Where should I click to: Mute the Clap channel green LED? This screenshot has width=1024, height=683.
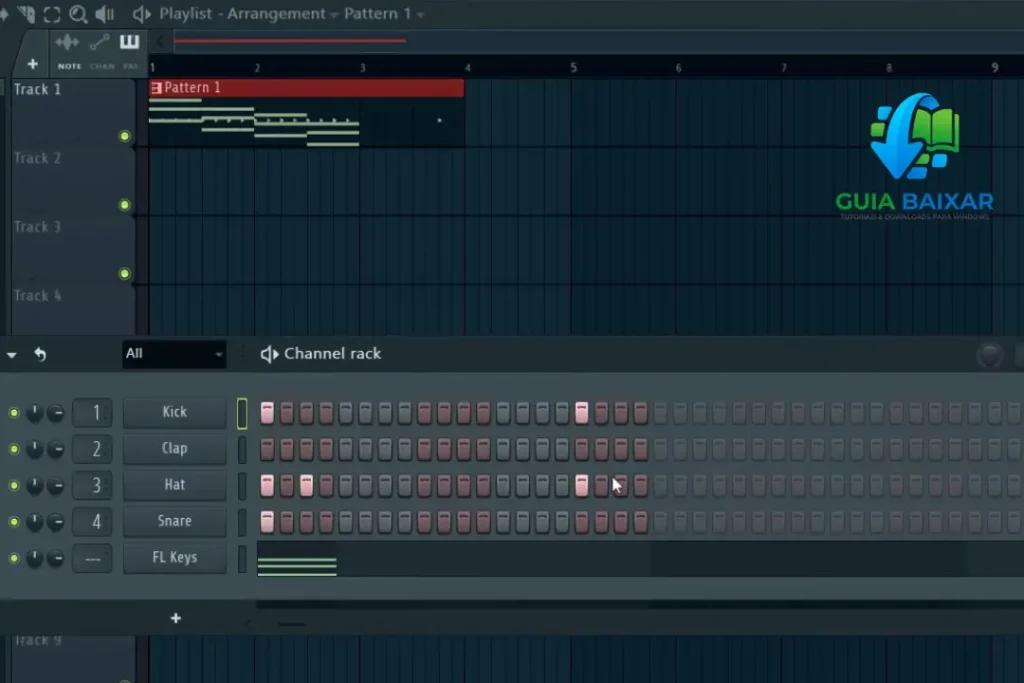14,449
